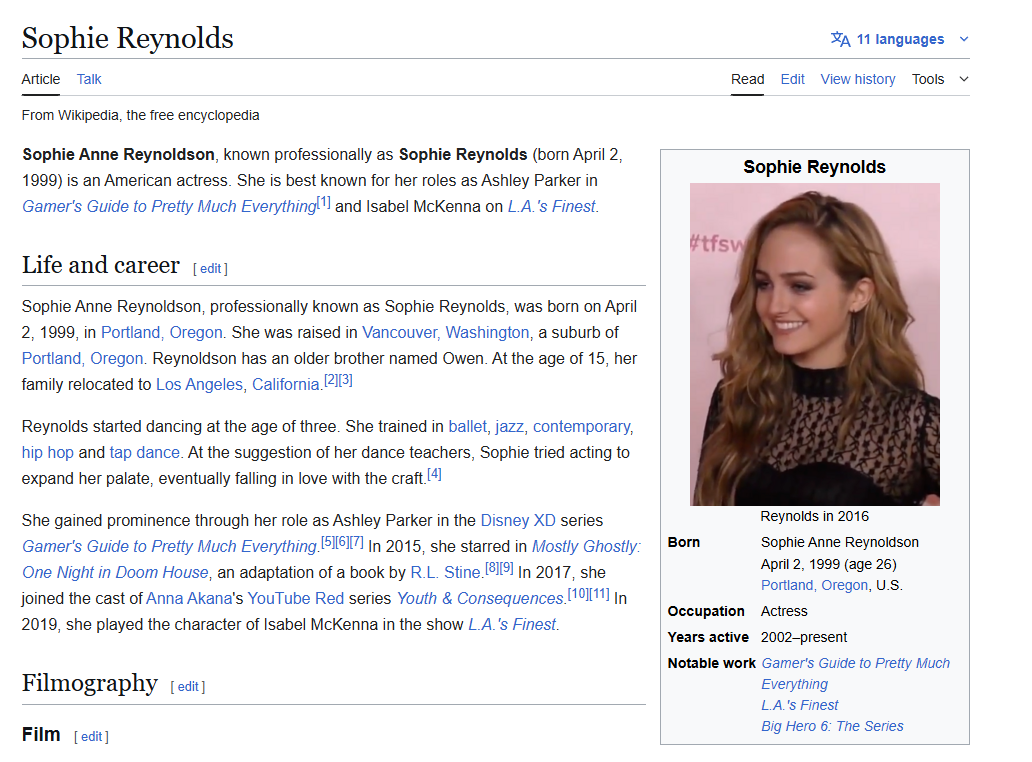Click the Sophie Reynolds page title
This screenshot has height=762, width=1032.
[x=128, y=38]
